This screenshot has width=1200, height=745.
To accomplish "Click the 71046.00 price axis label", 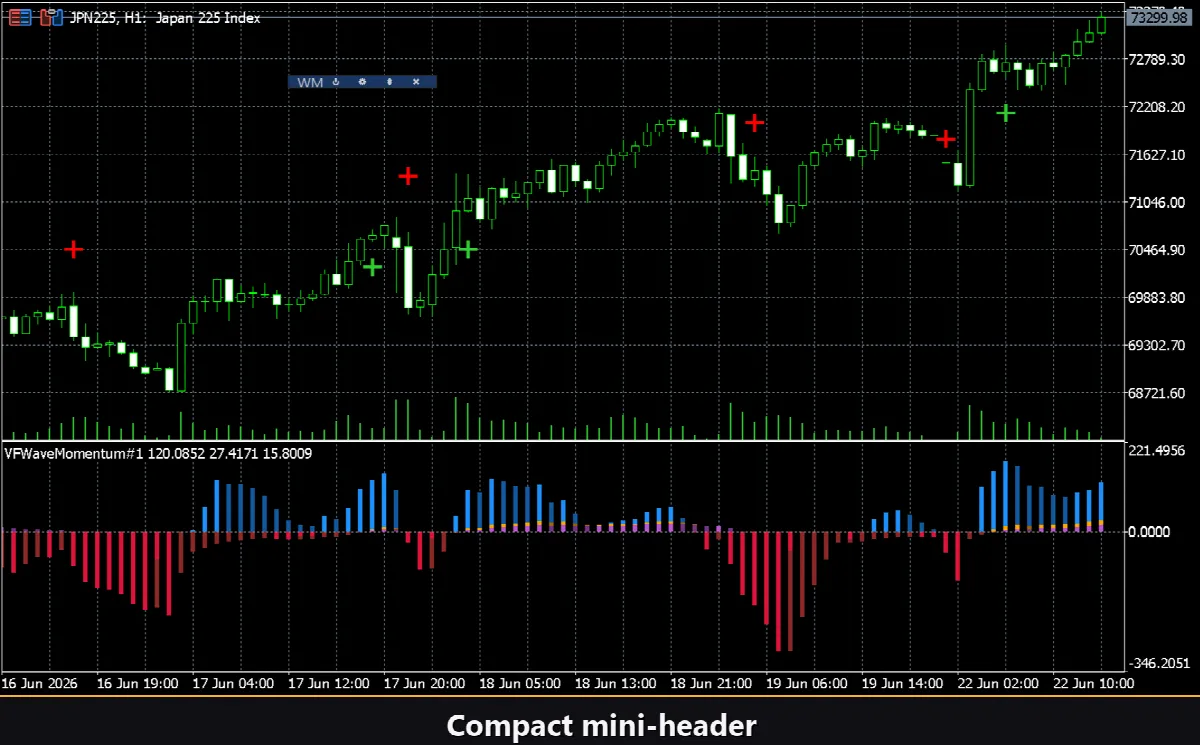I will (1157, 202).
